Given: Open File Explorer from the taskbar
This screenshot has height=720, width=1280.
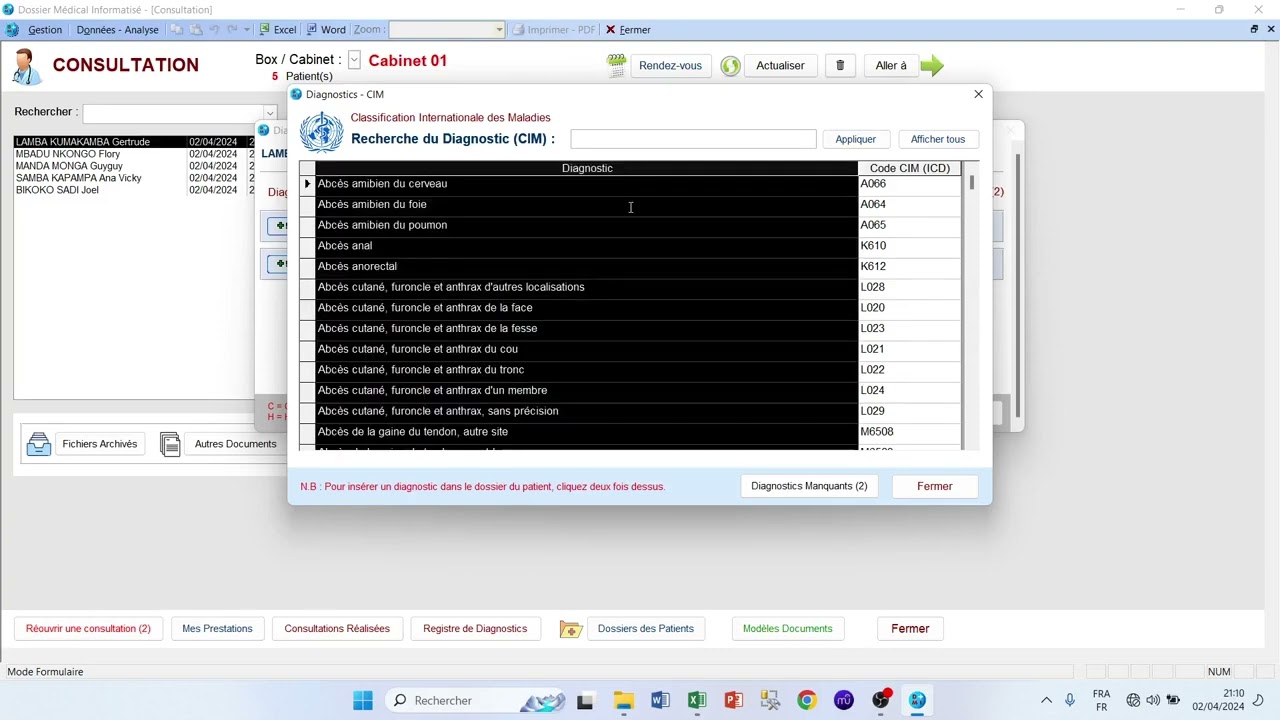Looking at the screenshot, I should coord(623,700).
